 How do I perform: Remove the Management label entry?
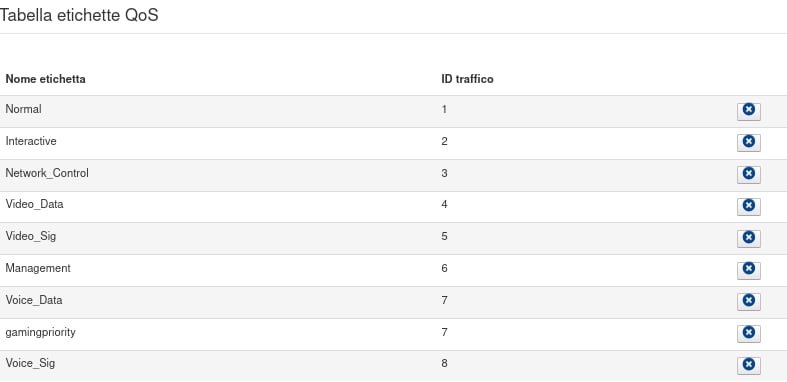(x=748, y=270)
